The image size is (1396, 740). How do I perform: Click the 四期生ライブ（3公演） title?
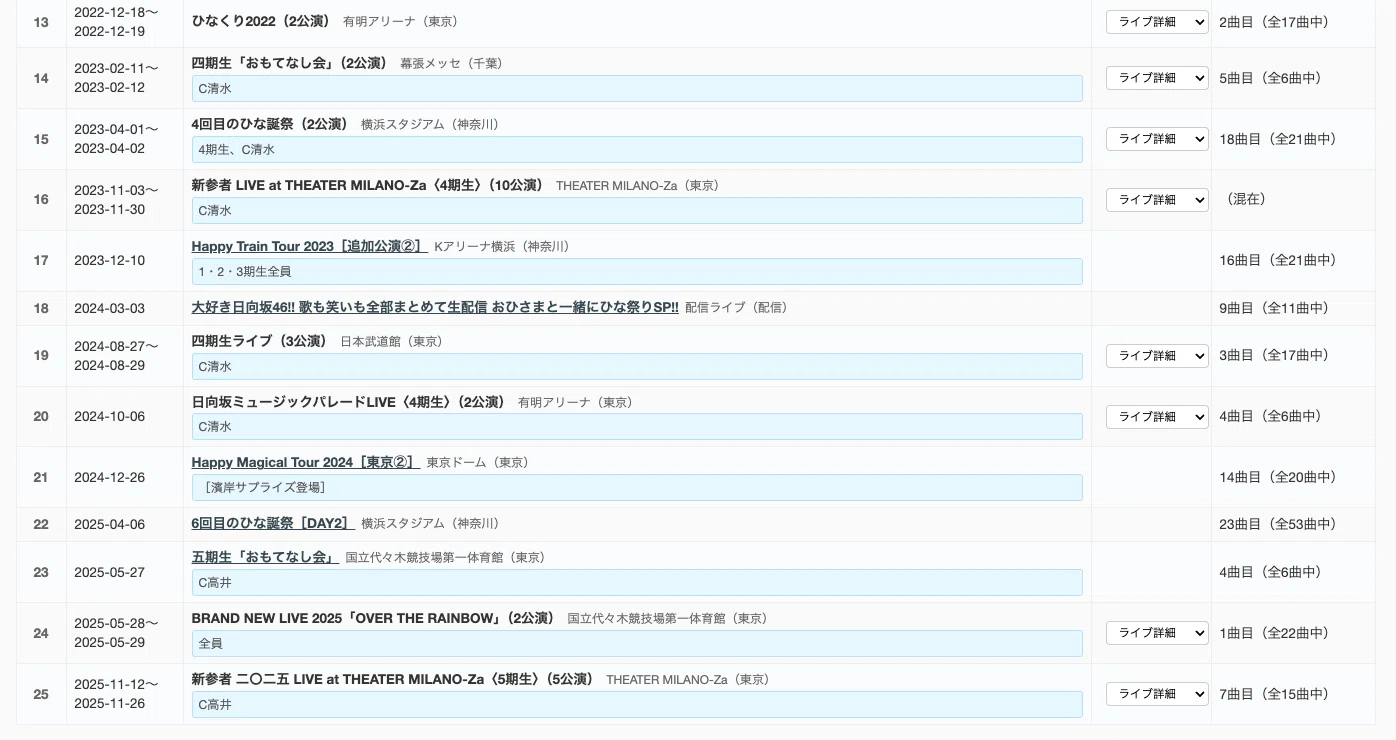[260, 341]
